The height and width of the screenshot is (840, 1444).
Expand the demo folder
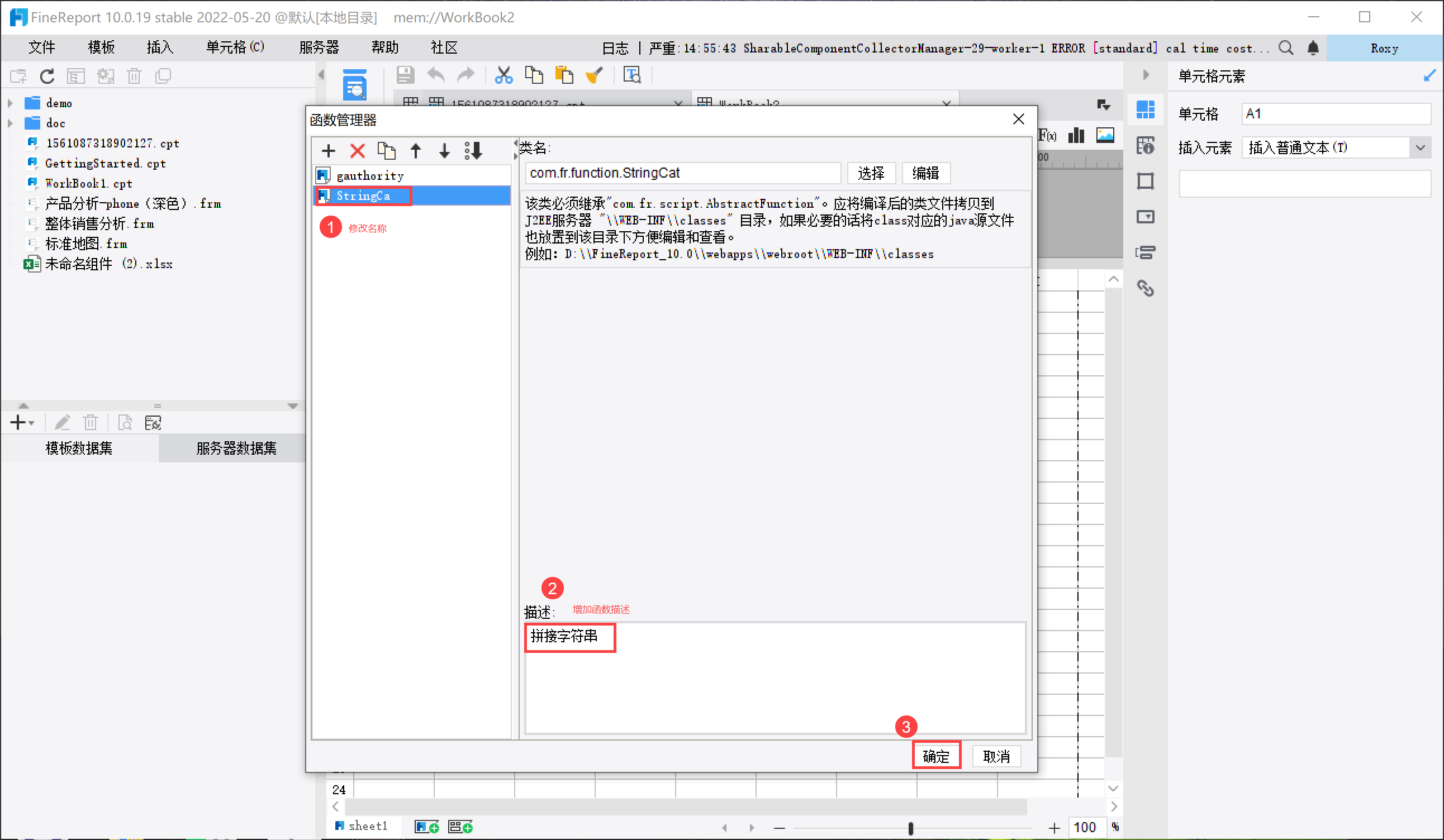[10, 104]
